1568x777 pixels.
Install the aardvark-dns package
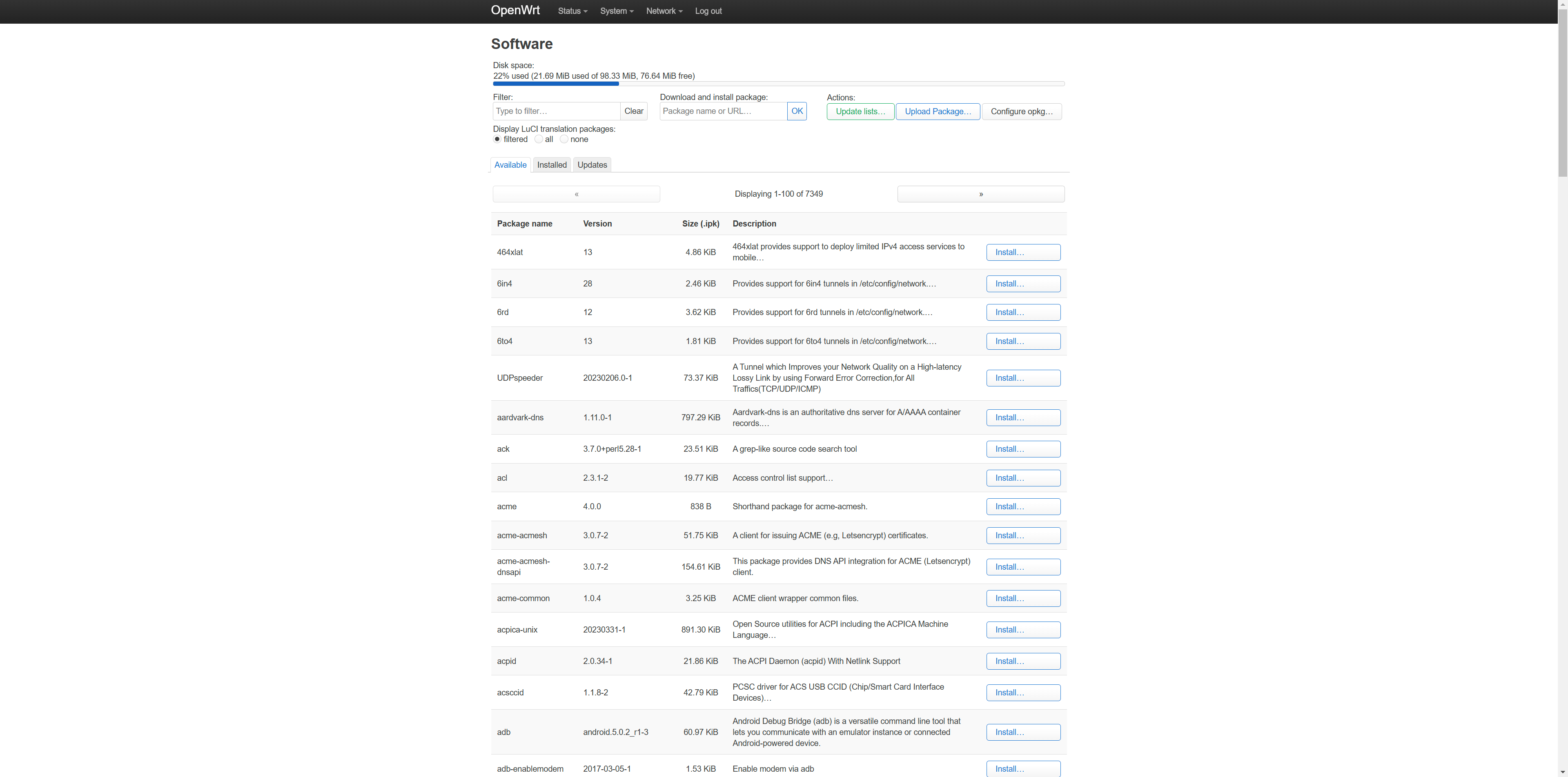click(x=1023, y=417)
